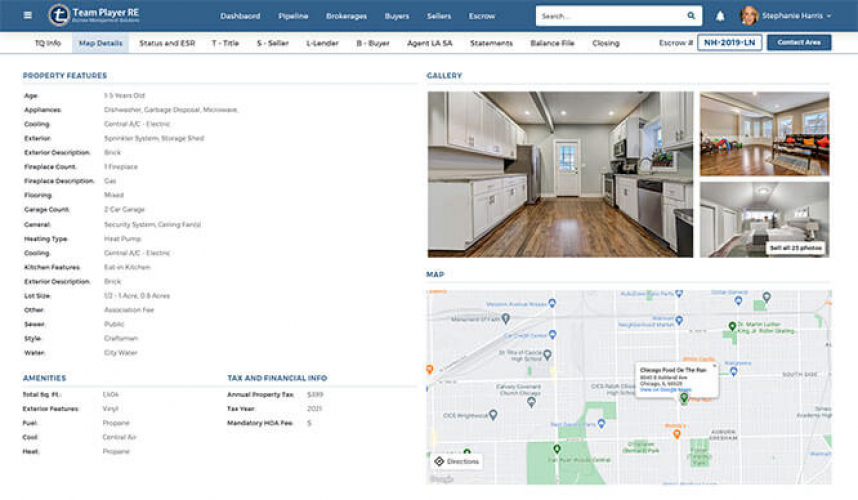Click the search magnifier icon
The height and width of the screenshot is (500, 858).
point(691,16)
